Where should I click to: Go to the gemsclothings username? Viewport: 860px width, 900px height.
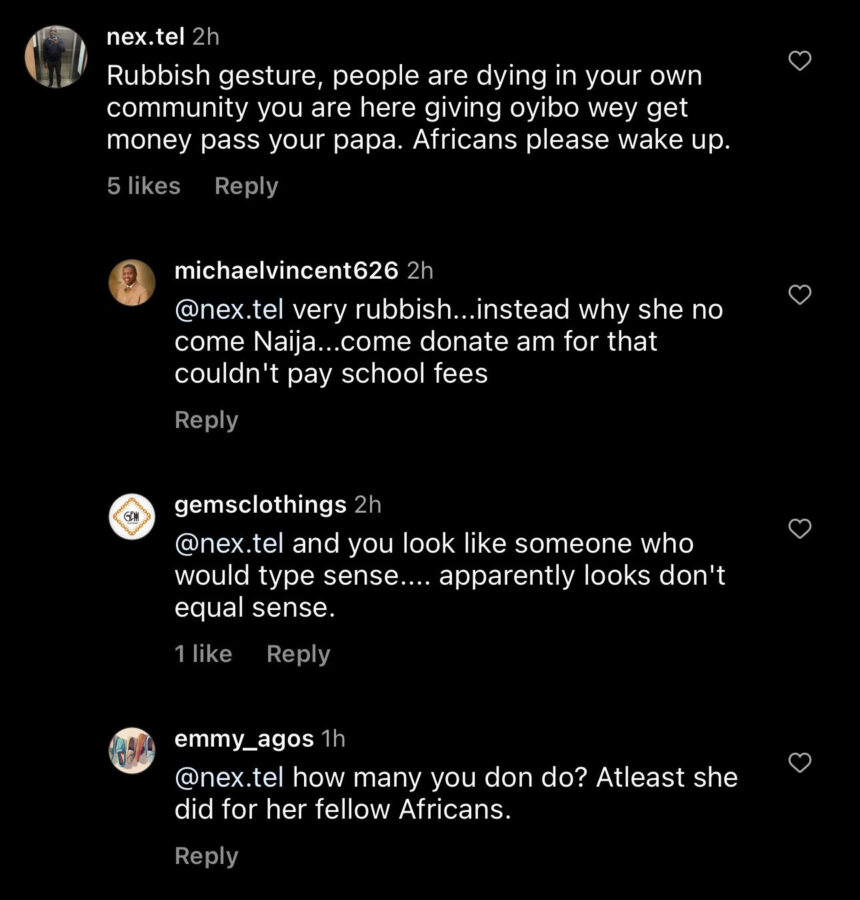pos(260,505)
